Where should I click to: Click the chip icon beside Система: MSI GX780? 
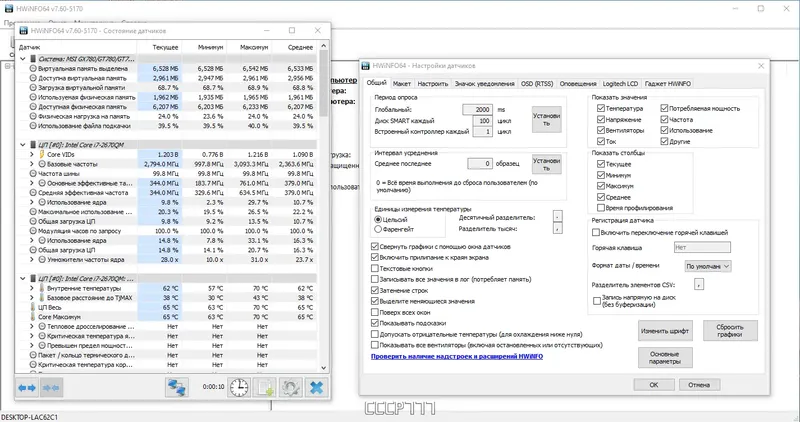pos(33,59)
